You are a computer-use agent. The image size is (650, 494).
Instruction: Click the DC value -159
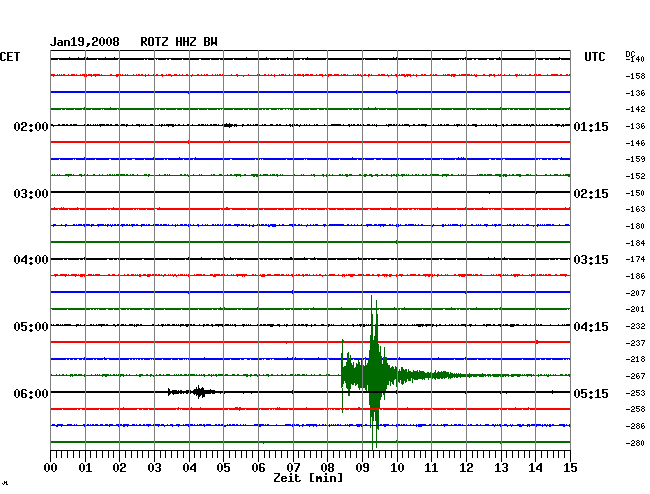[635, 159]
